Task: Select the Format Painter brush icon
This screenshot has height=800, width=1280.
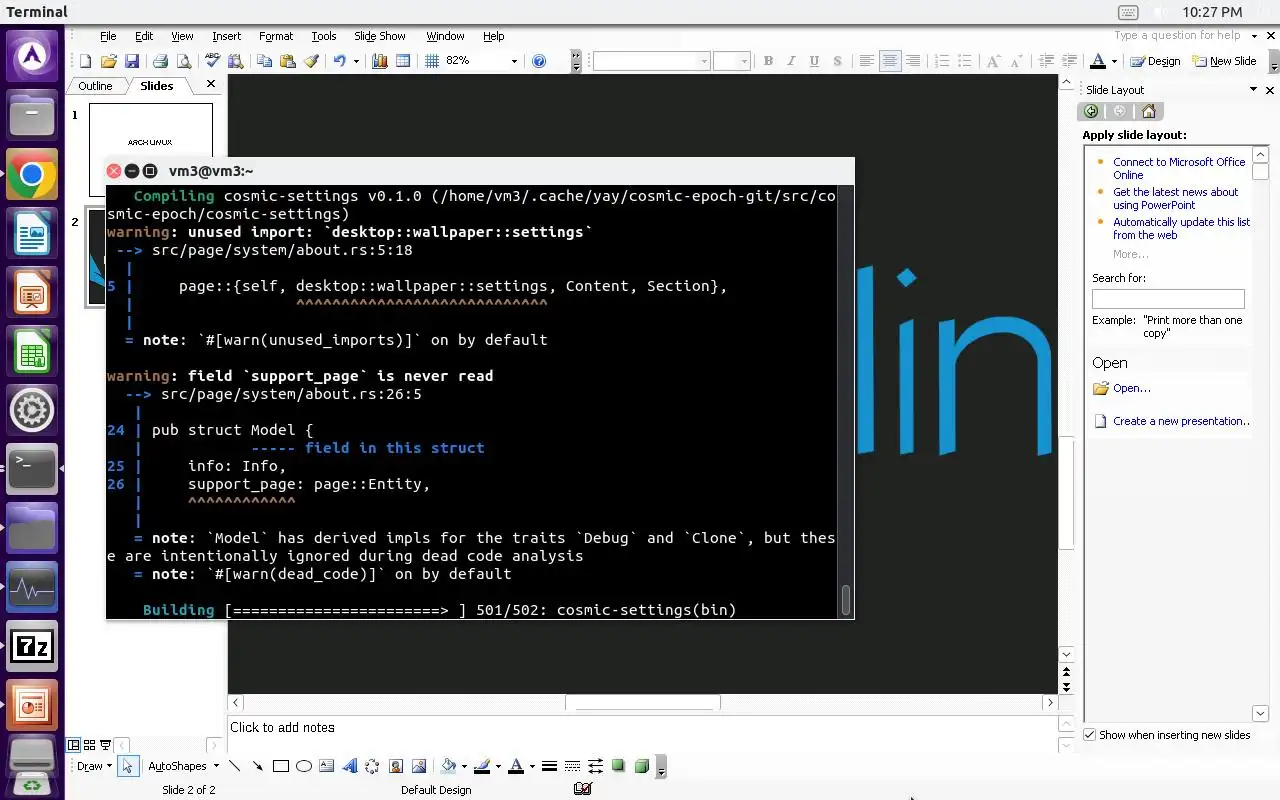Action: pyautogui.click(x=311, y=61)
